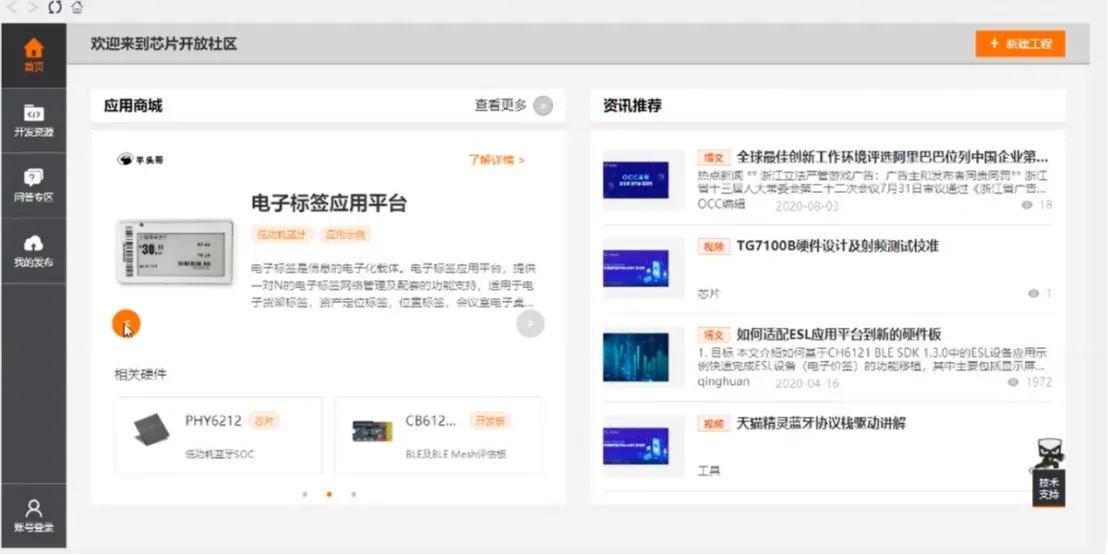Image resolution: width=1108 pixels, height=555 pixels.
Task: Go to 首页 home in sidebar
Action: (x=33, y=56)
